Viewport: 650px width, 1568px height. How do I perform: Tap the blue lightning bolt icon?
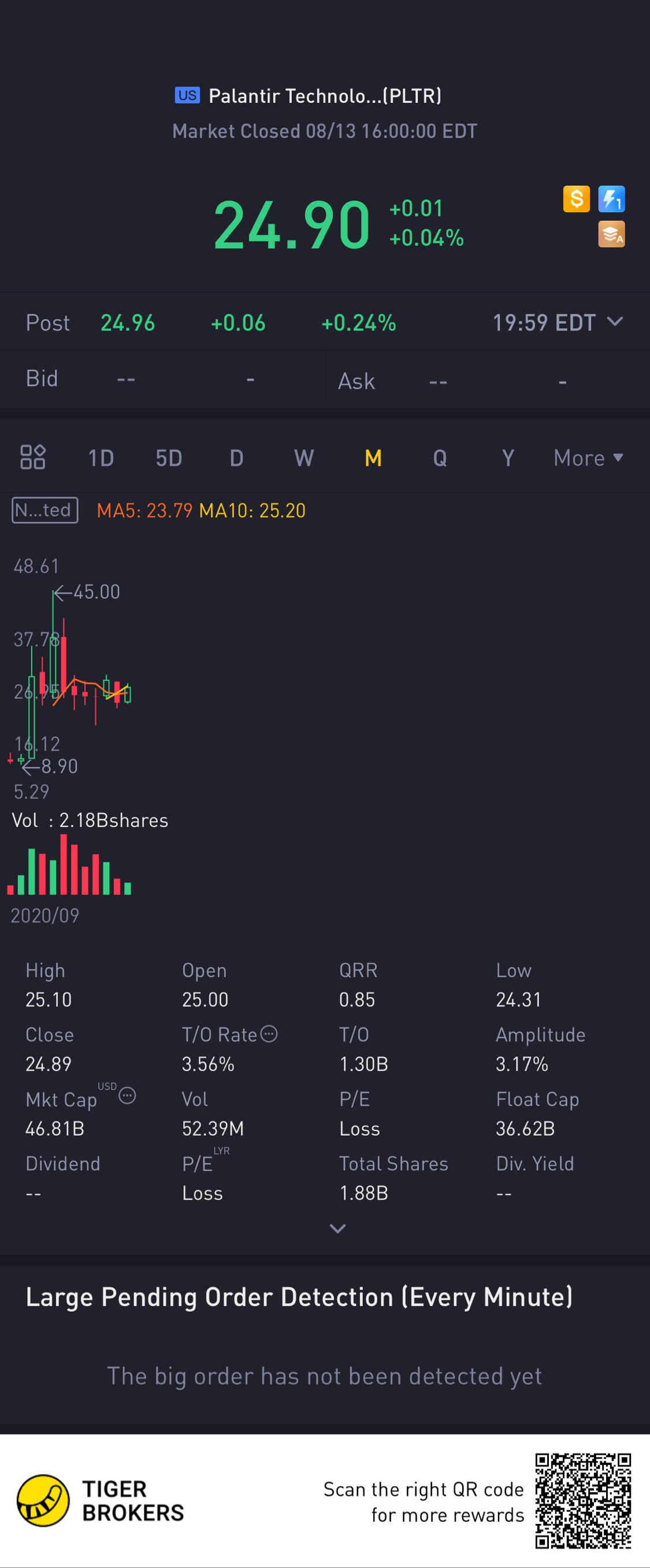tap(612, 199)
